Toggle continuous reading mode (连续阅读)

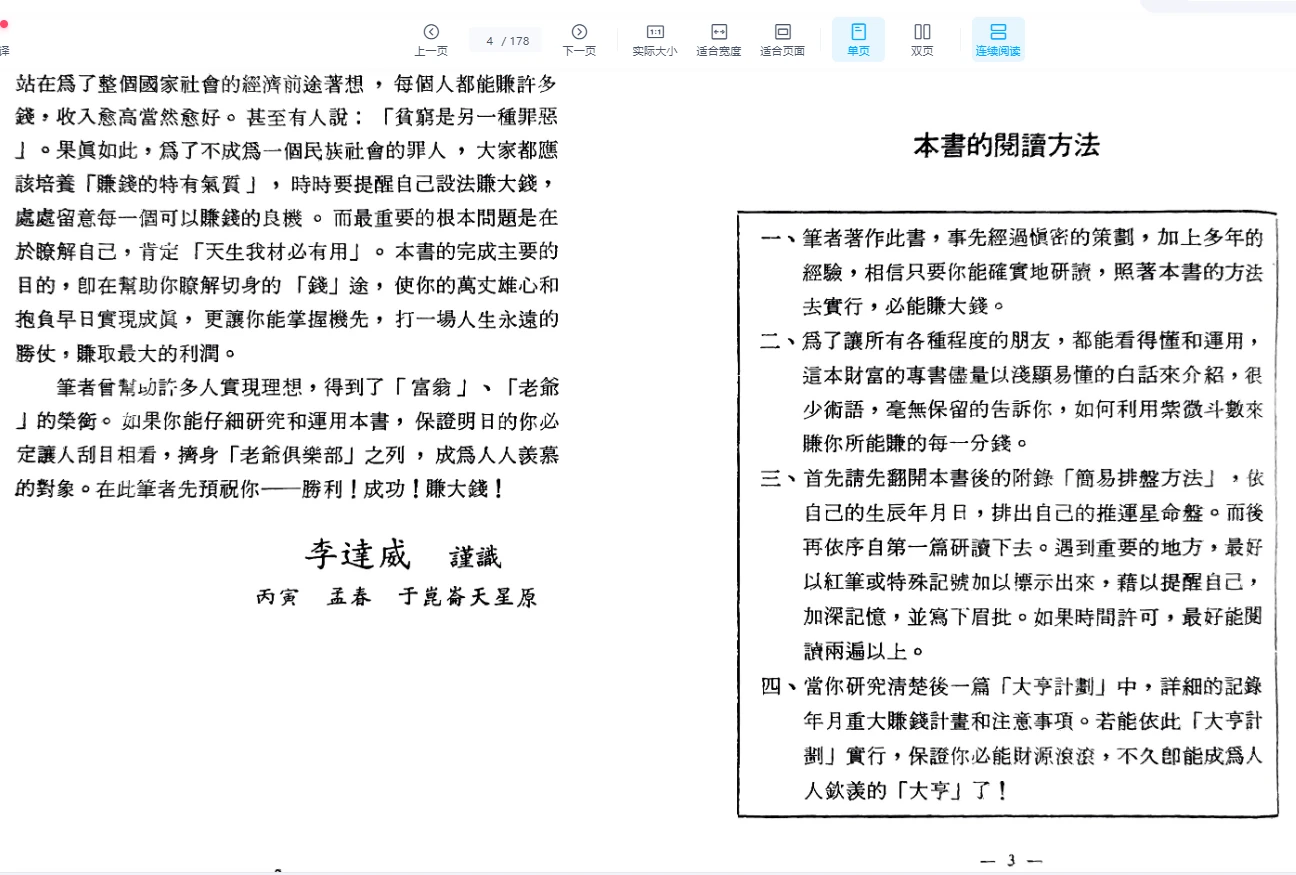pyautogui.click(x=998, y=40)
